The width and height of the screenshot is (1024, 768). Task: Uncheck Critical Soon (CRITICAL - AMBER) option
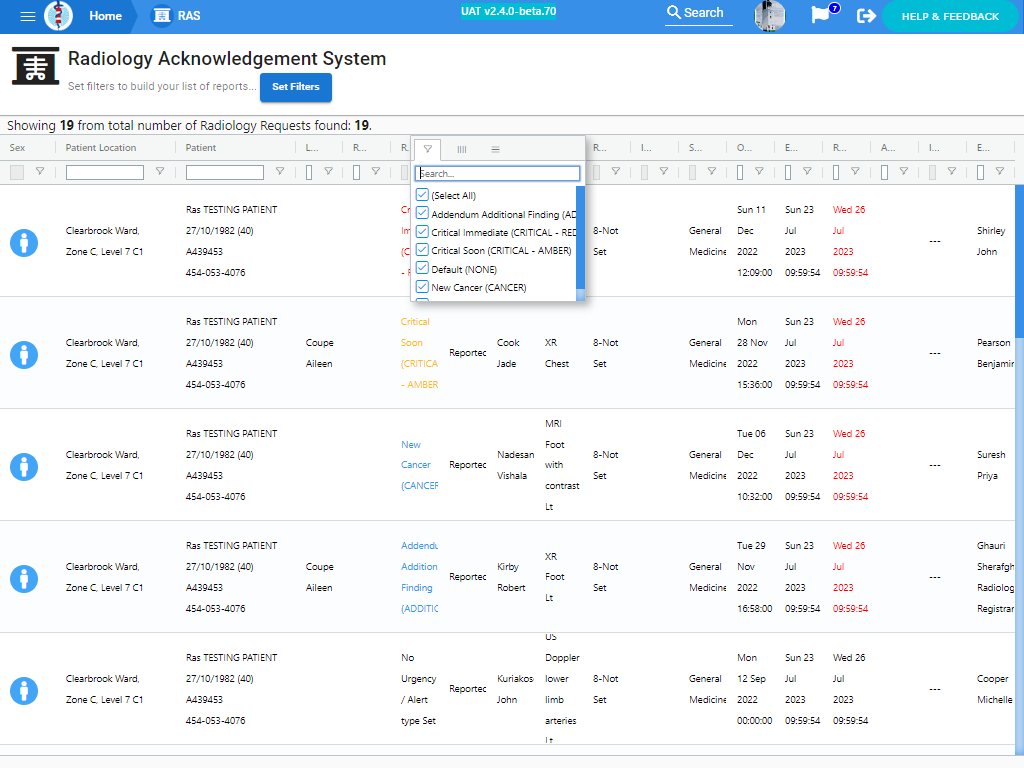(x=423, y=250)
